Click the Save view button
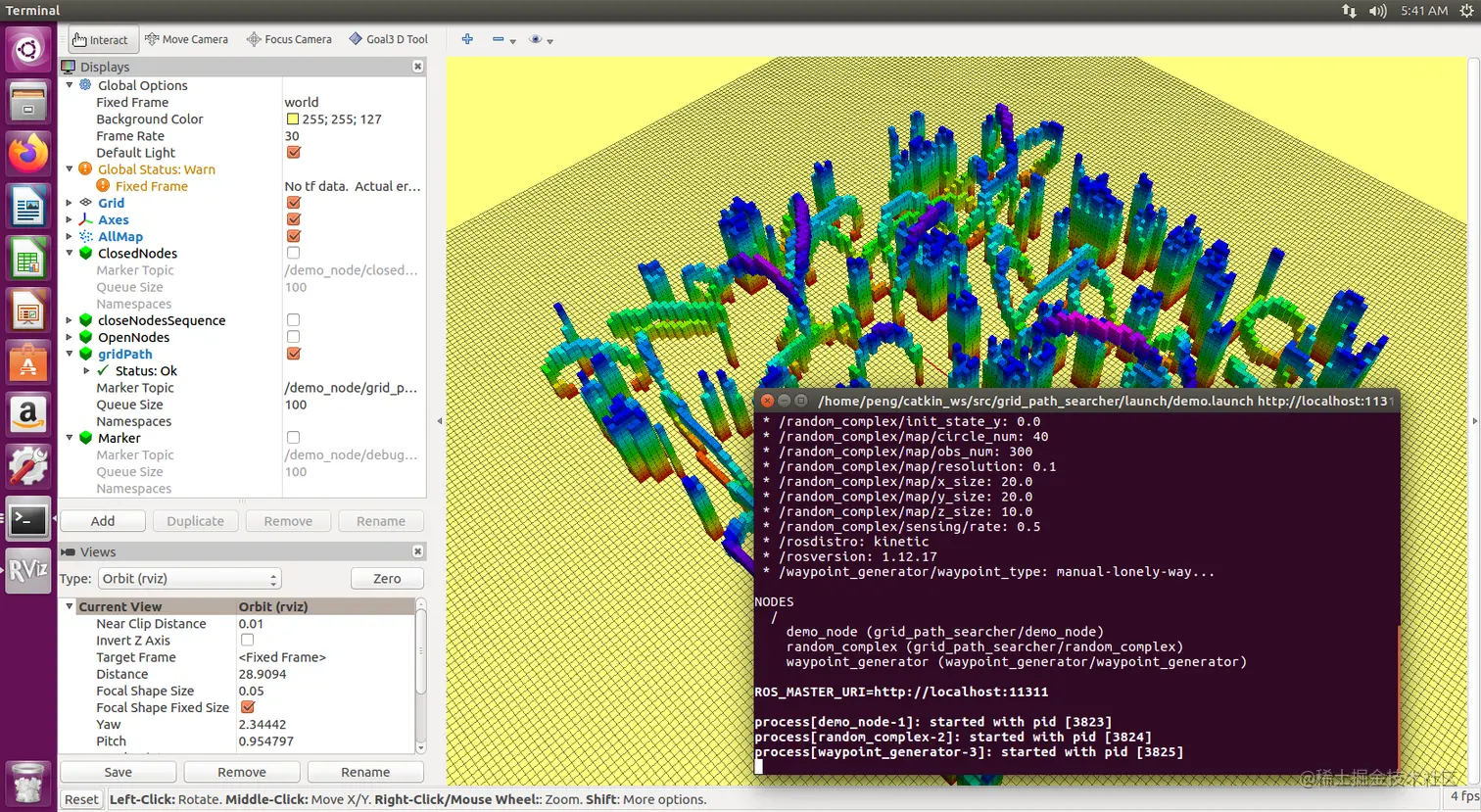1481x812 pixels. [118, 772]
